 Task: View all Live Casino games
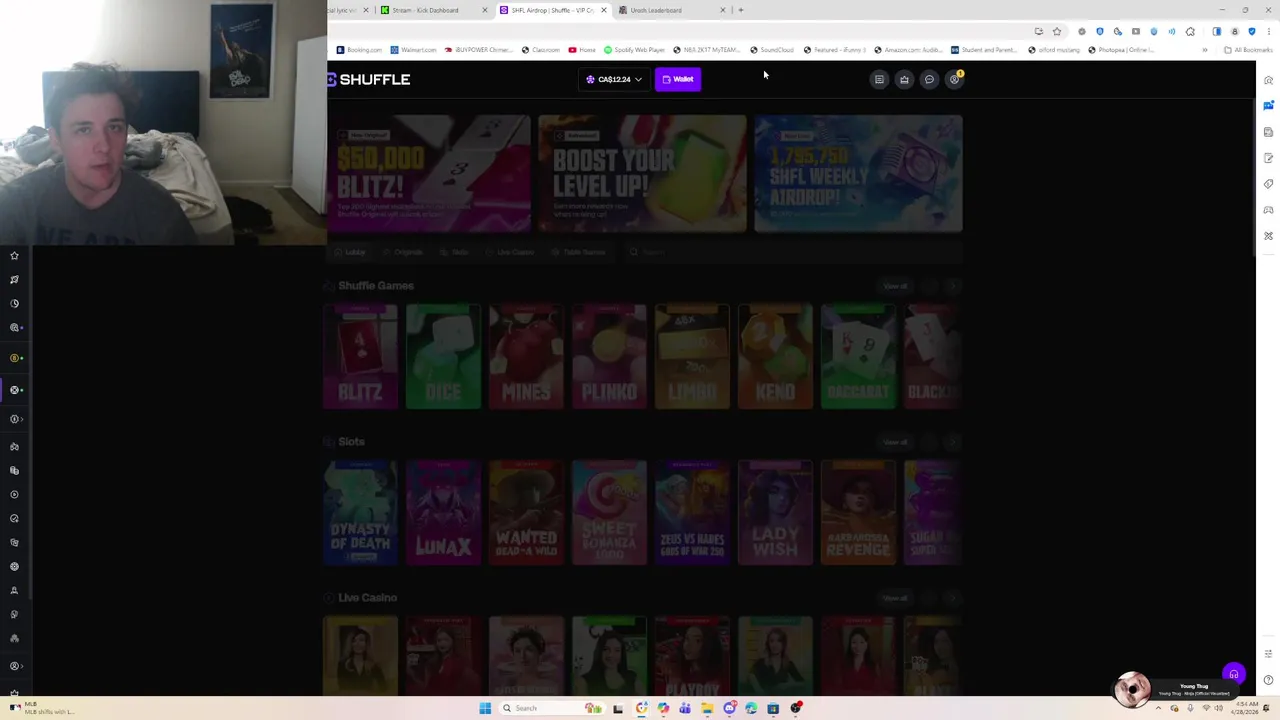(x=895, y=598)
